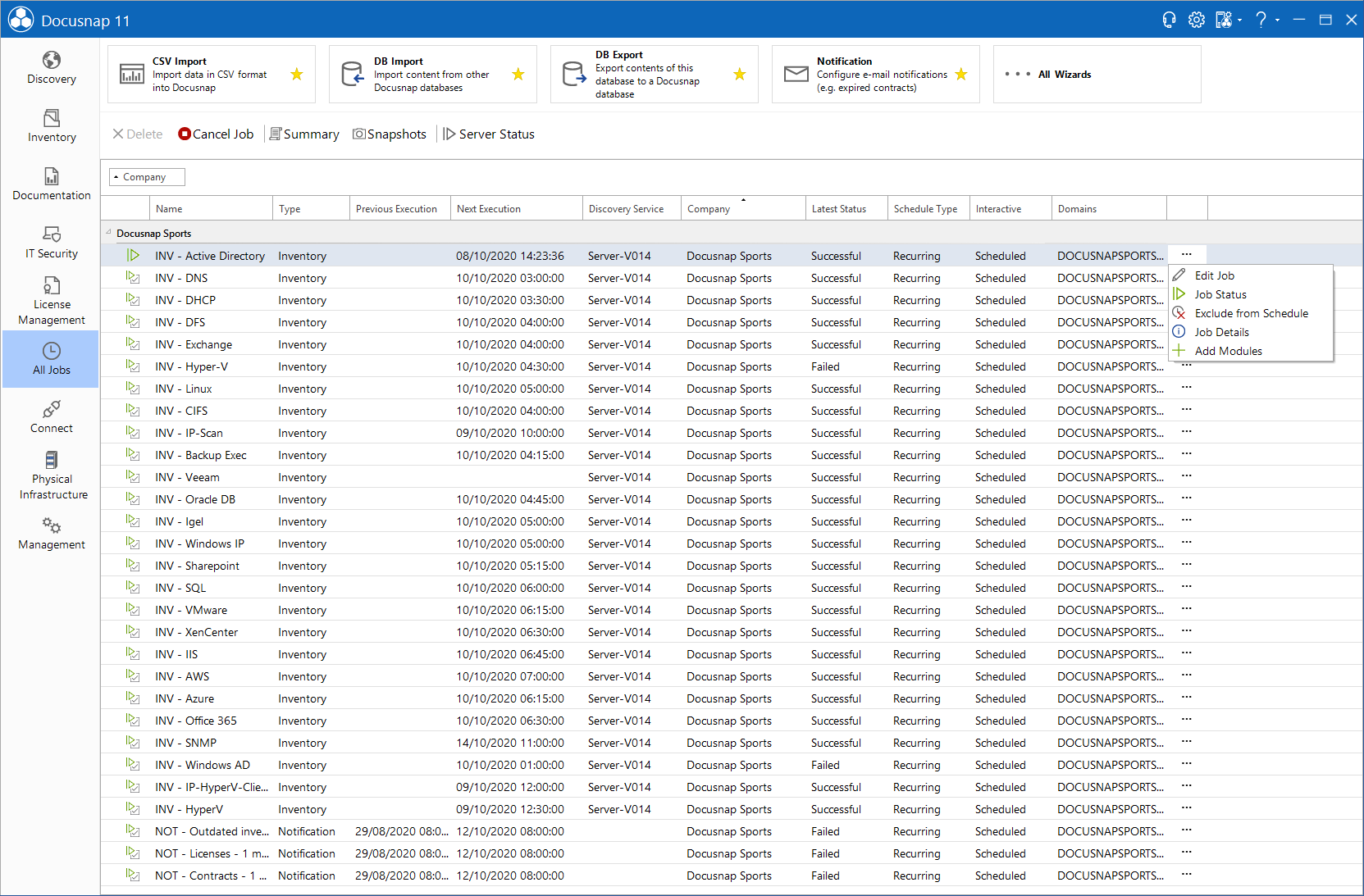Click Failed status of INV - Windows AD
This screenshot has height=896, width=1364.
(x=825, y=765)
